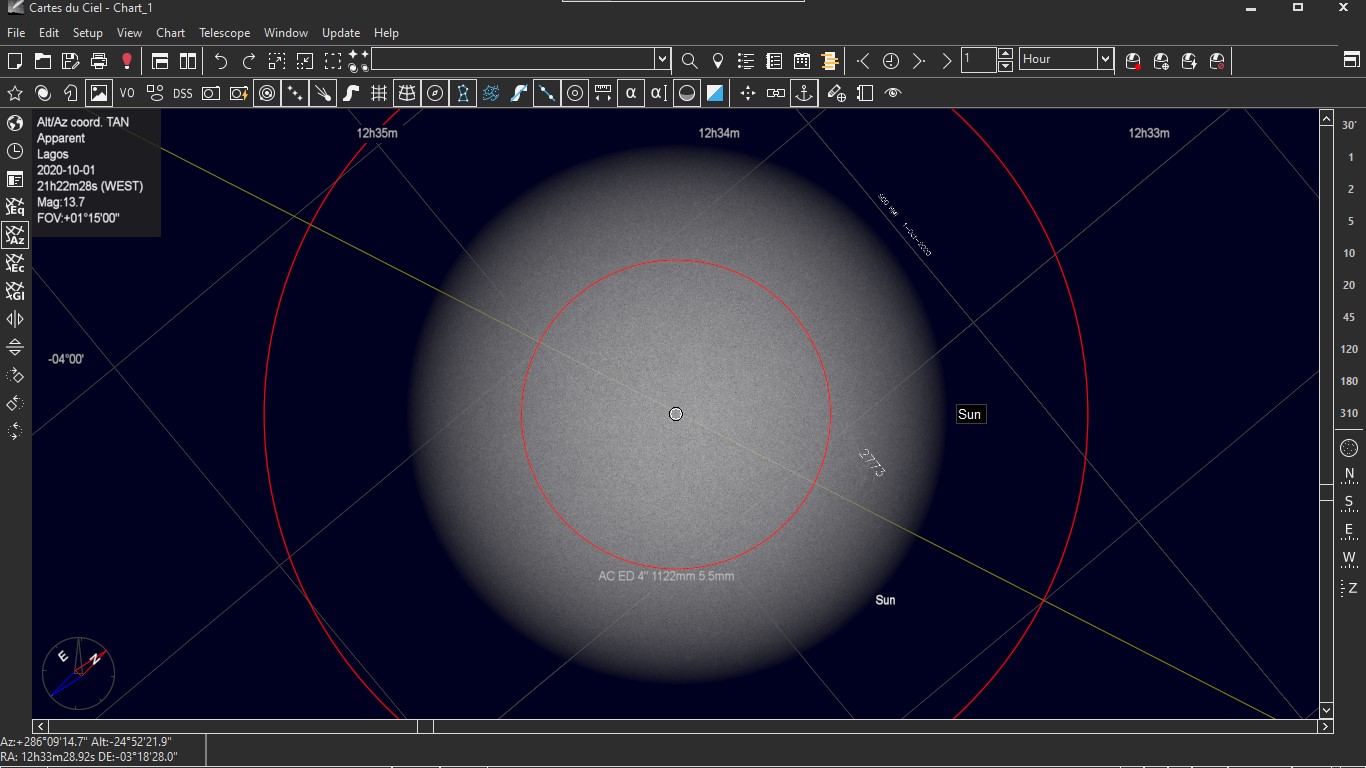Open the Chart menu
The image size is (1366, 768).
coord(171,33)
